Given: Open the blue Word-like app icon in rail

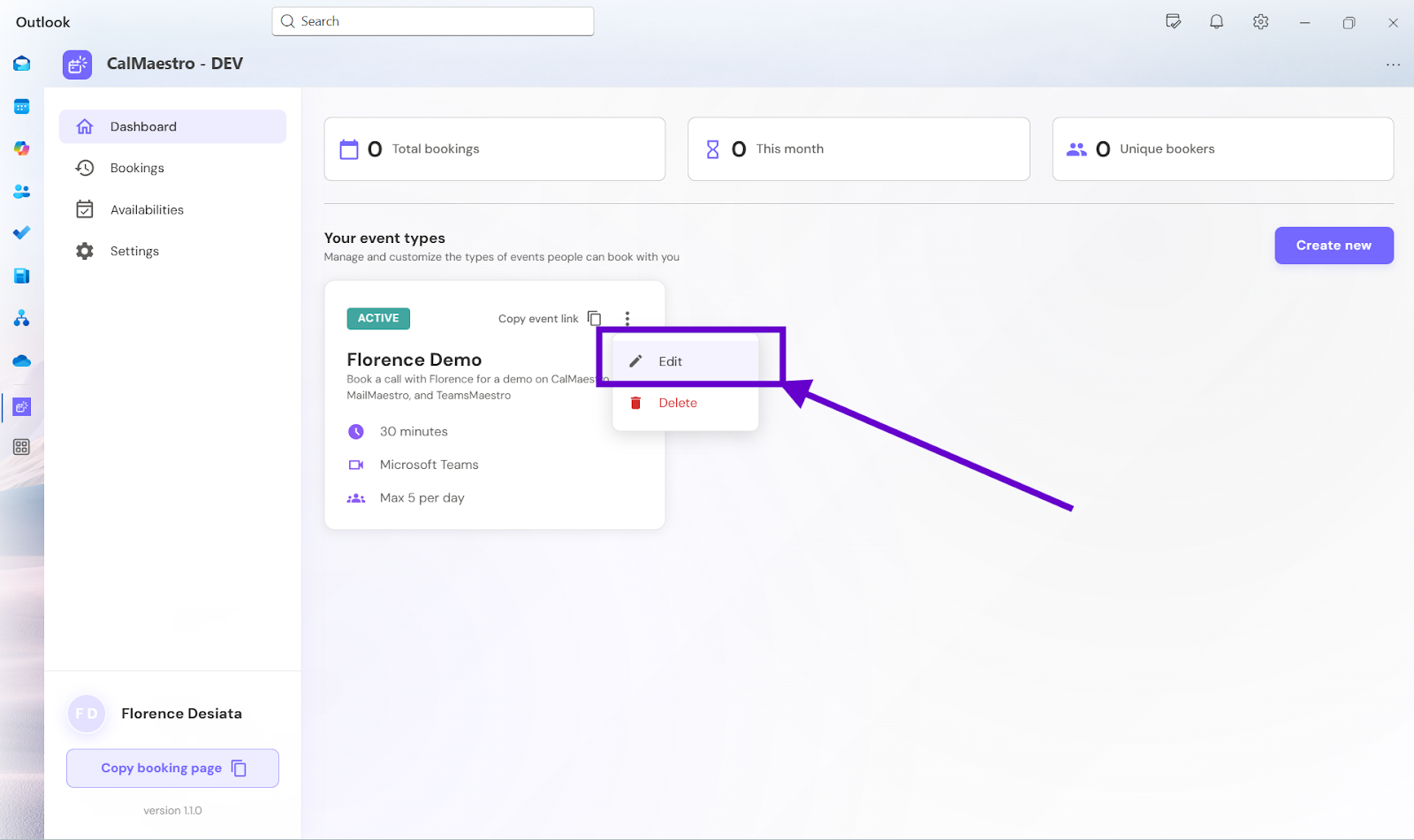Looking at the screenshot, I should pos(22,276).
